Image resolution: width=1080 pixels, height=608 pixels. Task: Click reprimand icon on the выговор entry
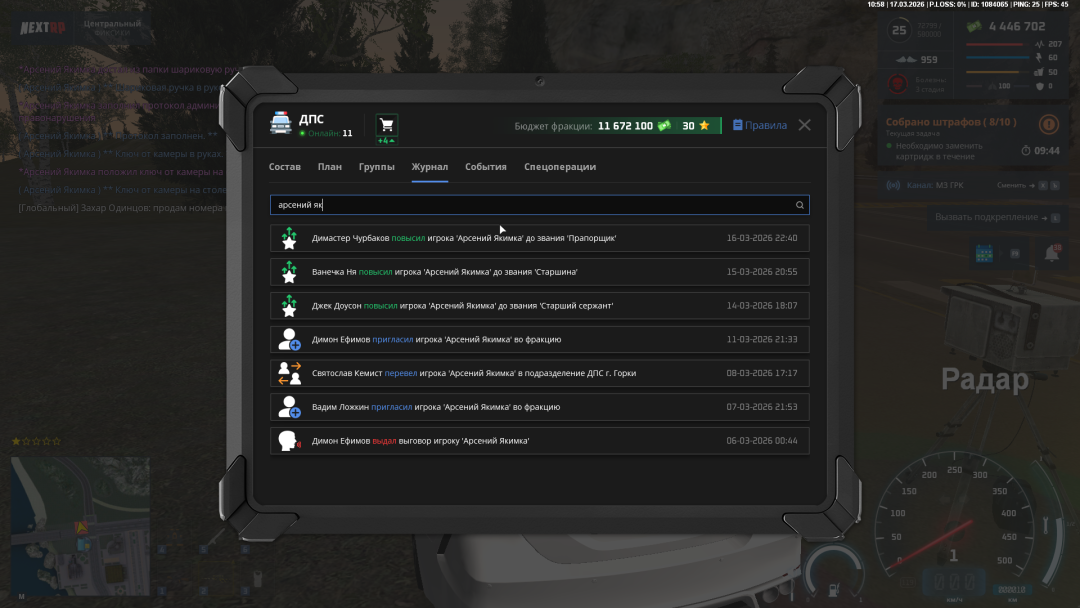[289, 441]
